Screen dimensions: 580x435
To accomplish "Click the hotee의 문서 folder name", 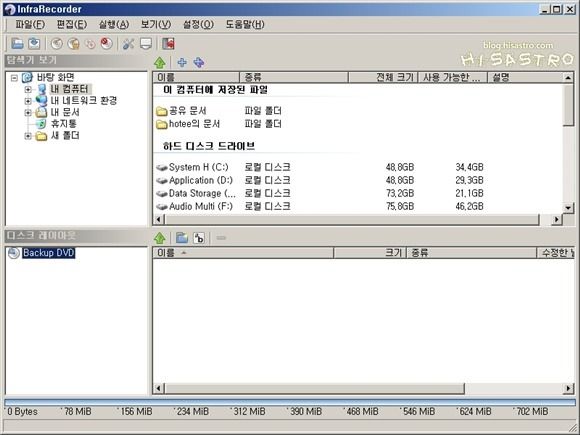I will 195,124.
